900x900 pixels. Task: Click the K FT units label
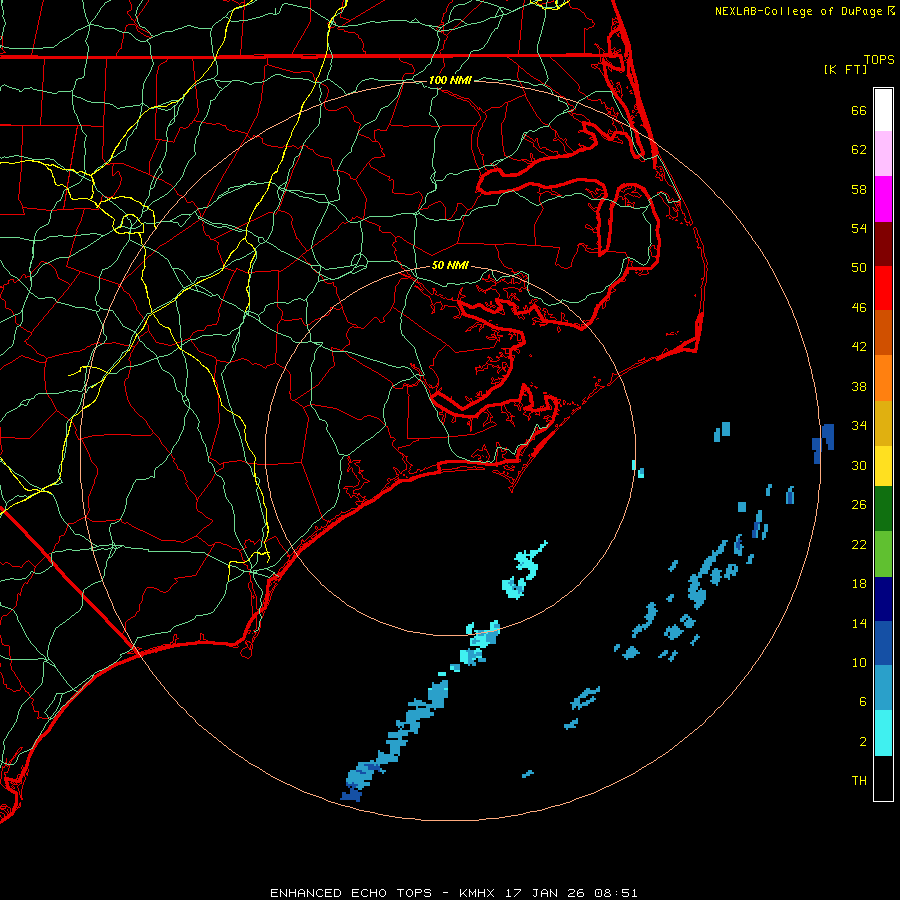[845, 69]
